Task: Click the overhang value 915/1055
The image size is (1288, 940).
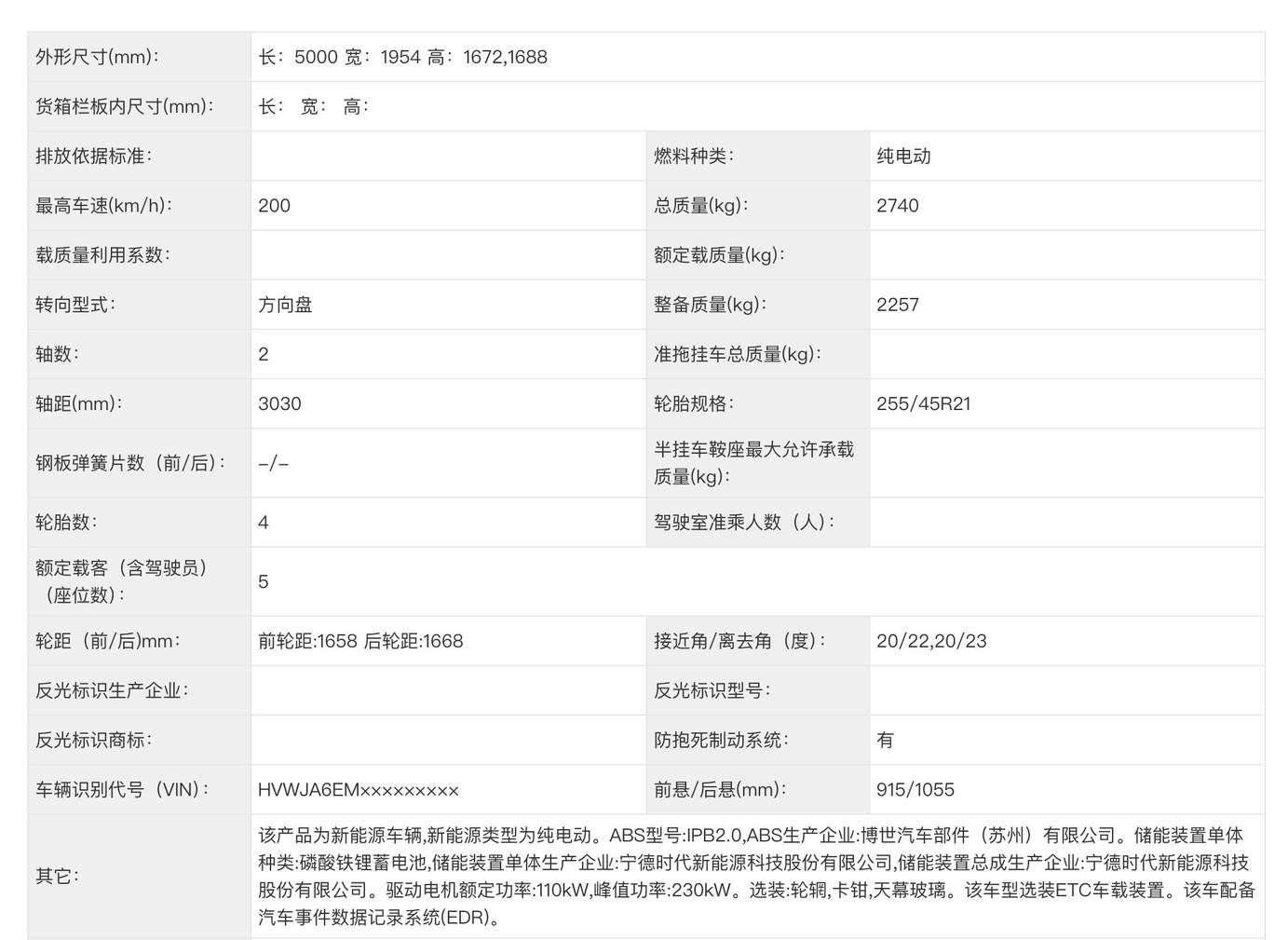Action: coord(915,790)
